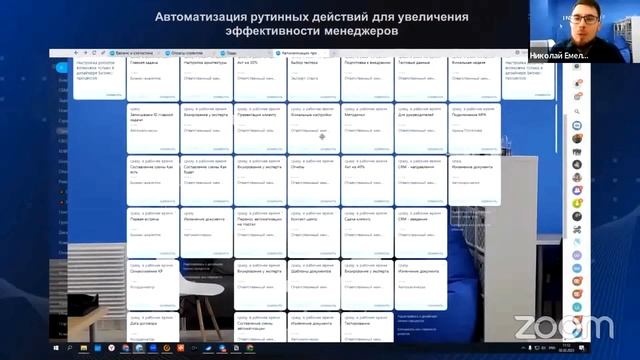Screen dimensions: 640x360
Task: Select the active Автоматизация browser tab
Action: tap(300, 53)
